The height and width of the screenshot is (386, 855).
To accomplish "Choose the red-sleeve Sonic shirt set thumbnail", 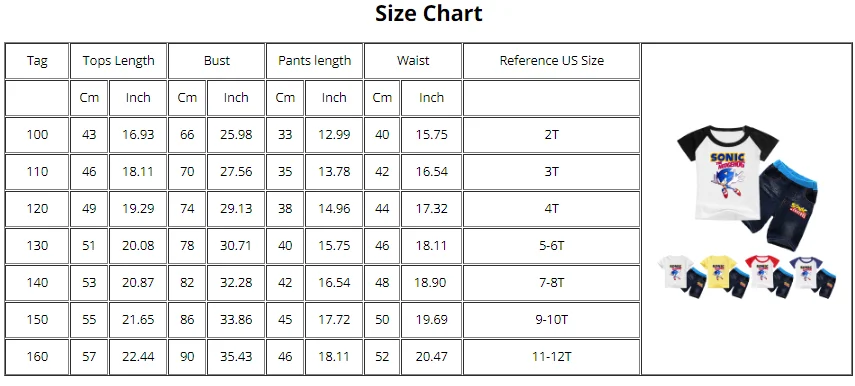I will [769, 276].
